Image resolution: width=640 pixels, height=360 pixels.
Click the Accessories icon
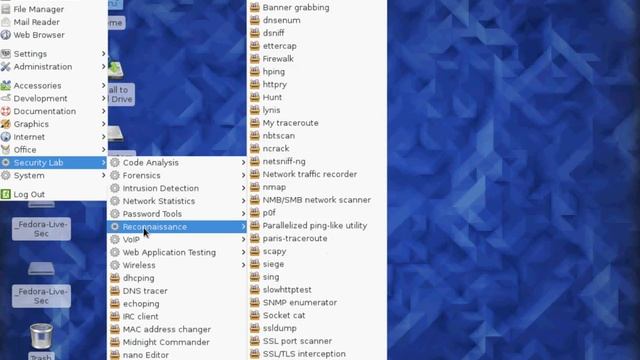pos(6,85)
